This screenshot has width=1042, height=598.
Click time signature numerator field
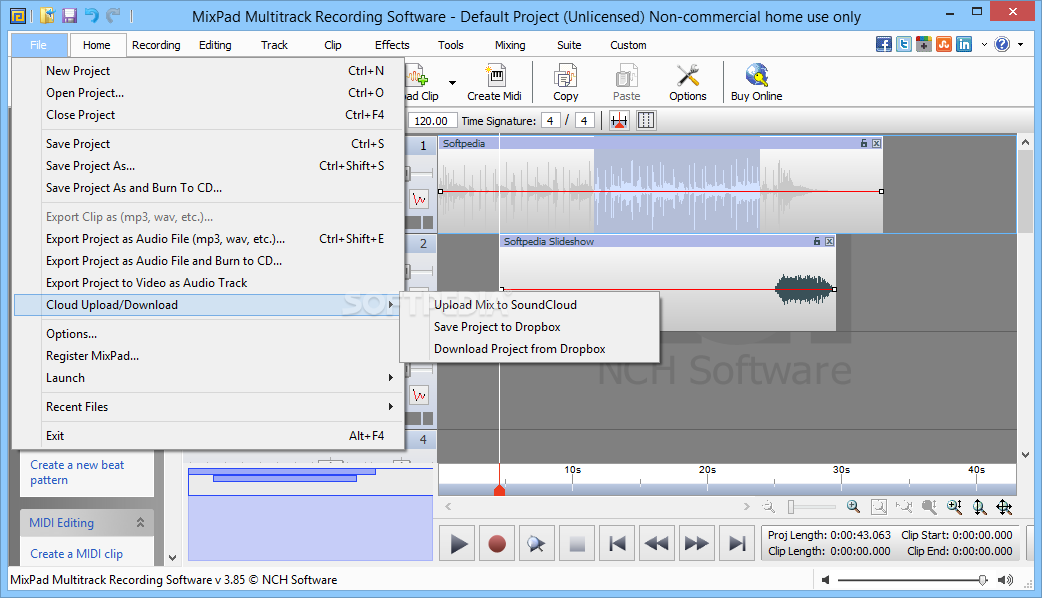point(550,121)
